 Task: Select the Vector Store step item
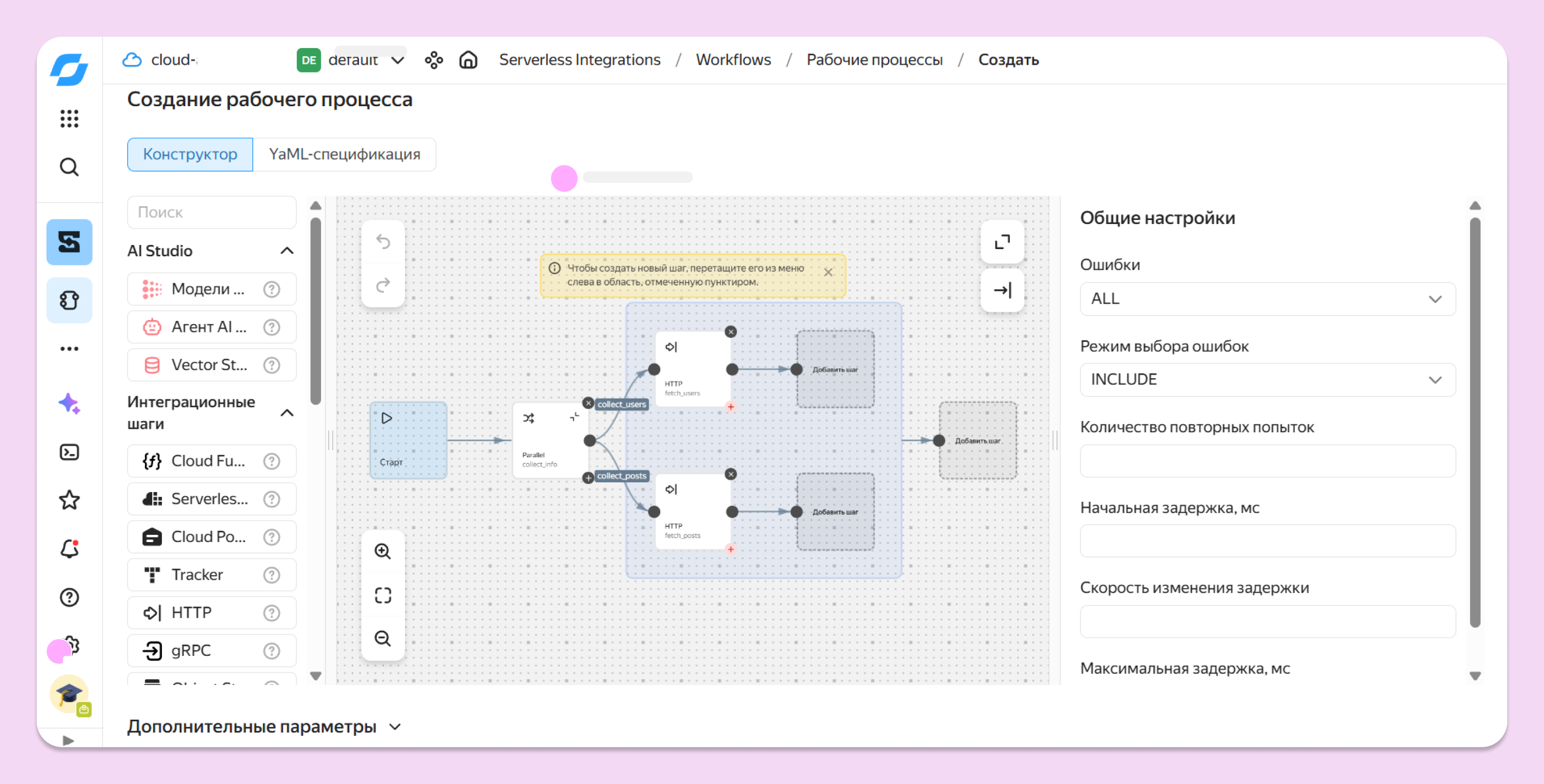(x=211, y=364)
